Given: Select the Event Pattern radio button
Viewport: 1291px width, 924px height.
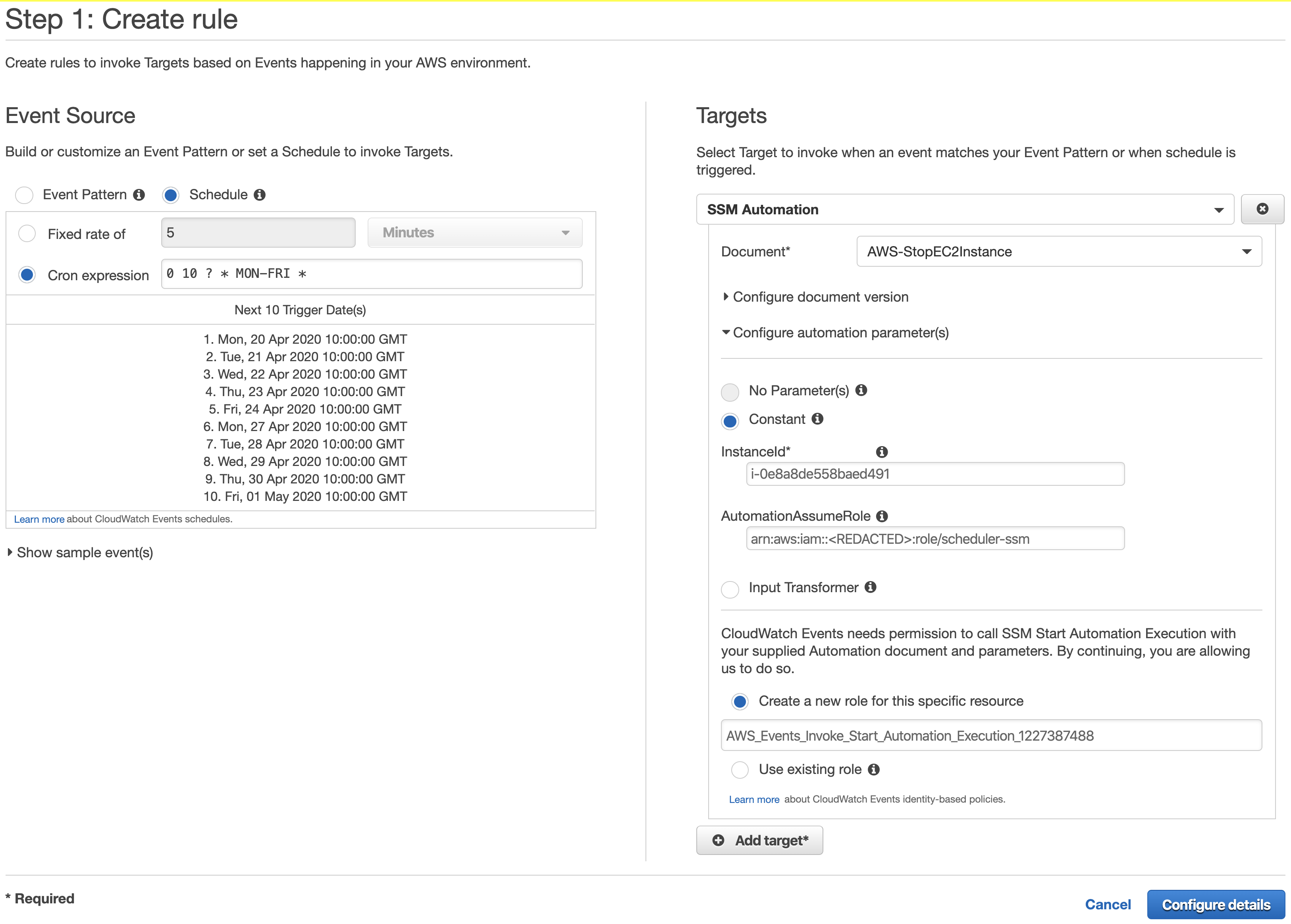Looking at the screenshot, I should click(27, 194).
